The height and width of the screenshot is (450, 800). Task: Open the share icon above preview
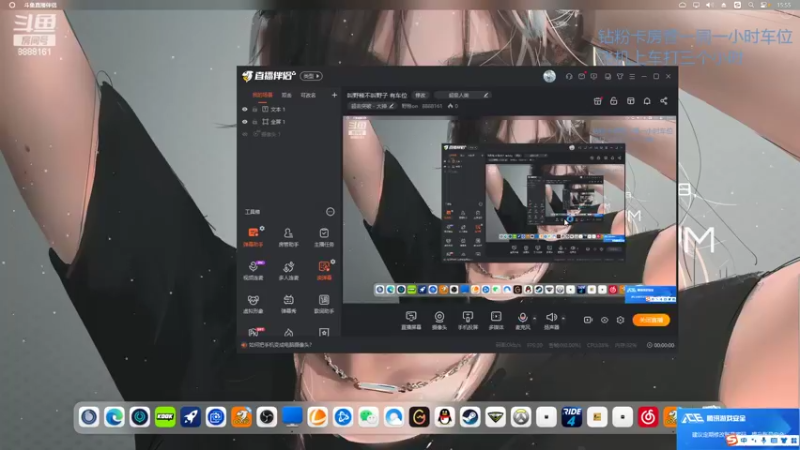click(664, 101)
